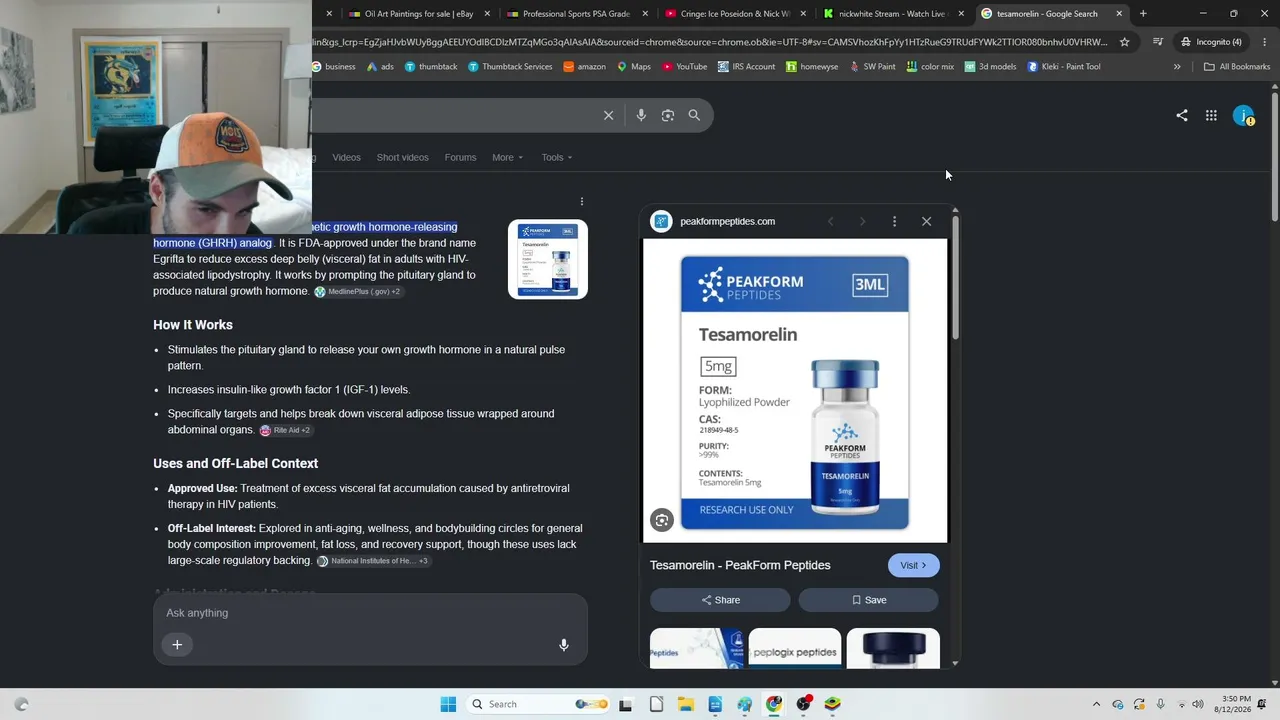Viewport: 1280px width, 720px height.
Task: Open the YouTube bookmark
Action: tap(684, 67)
